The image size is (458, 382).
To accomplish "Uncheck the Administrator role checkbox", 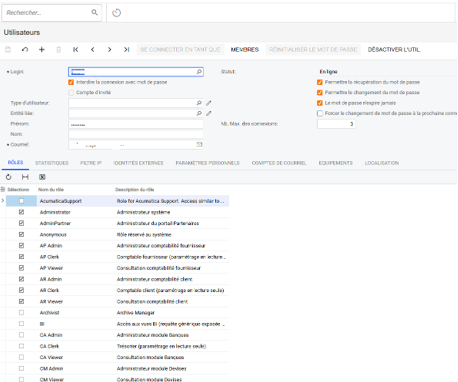I will pyautogui.click(x=21, y=212).
